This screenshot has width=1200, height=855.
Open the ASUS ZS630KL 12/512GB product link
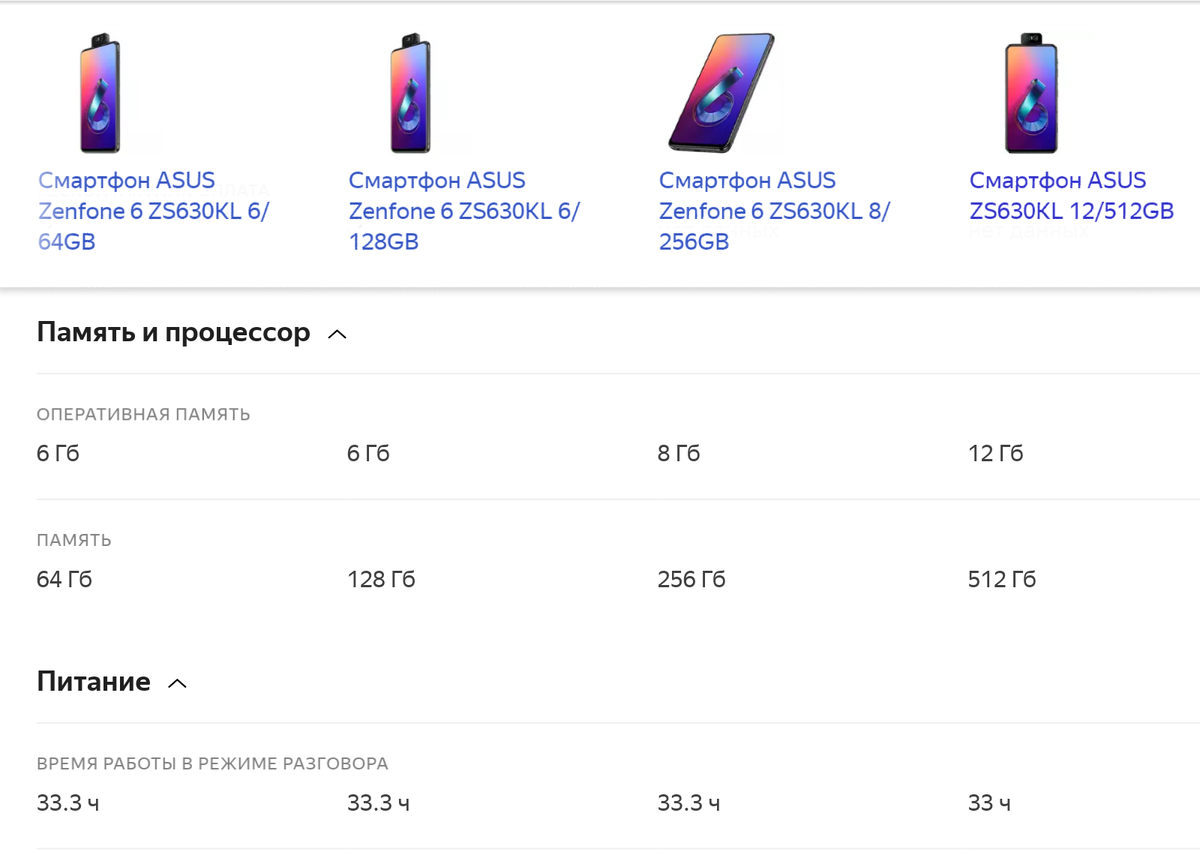tap(1070, 195)
